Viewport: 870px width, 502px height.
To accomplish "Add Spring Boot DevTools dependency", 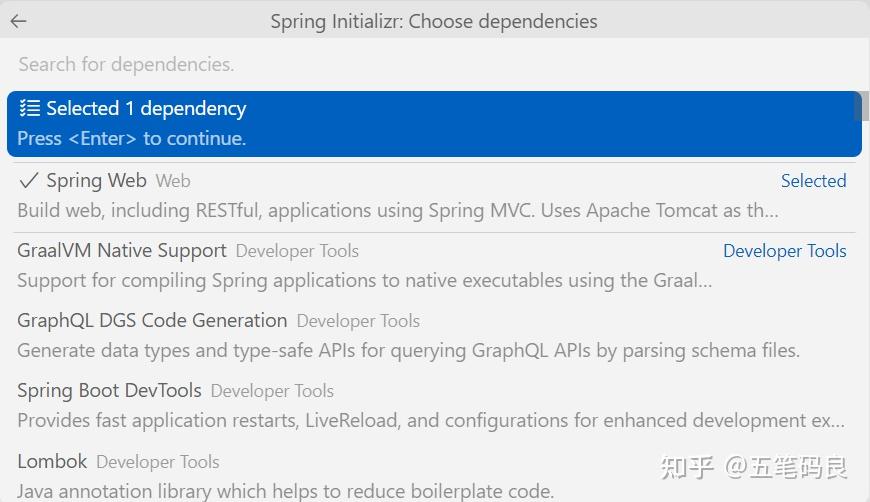I will click(x=109, y=391).
